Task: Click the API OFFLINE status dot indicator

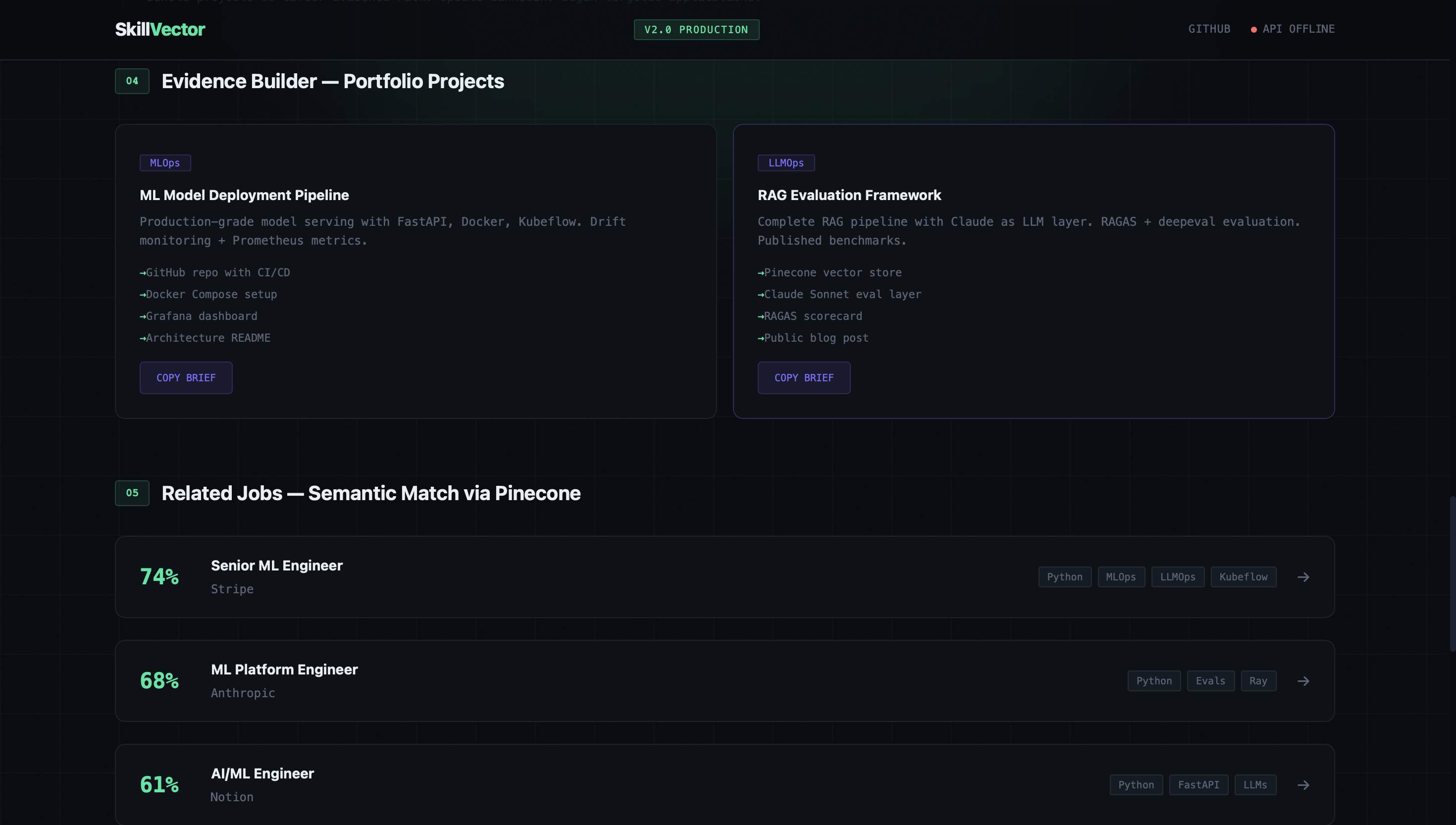Action: (x=1254, y=29)
